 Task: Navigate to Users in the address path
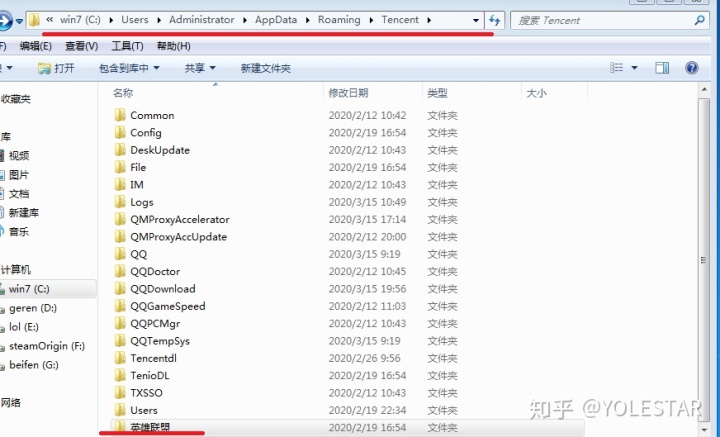point(135,20)
